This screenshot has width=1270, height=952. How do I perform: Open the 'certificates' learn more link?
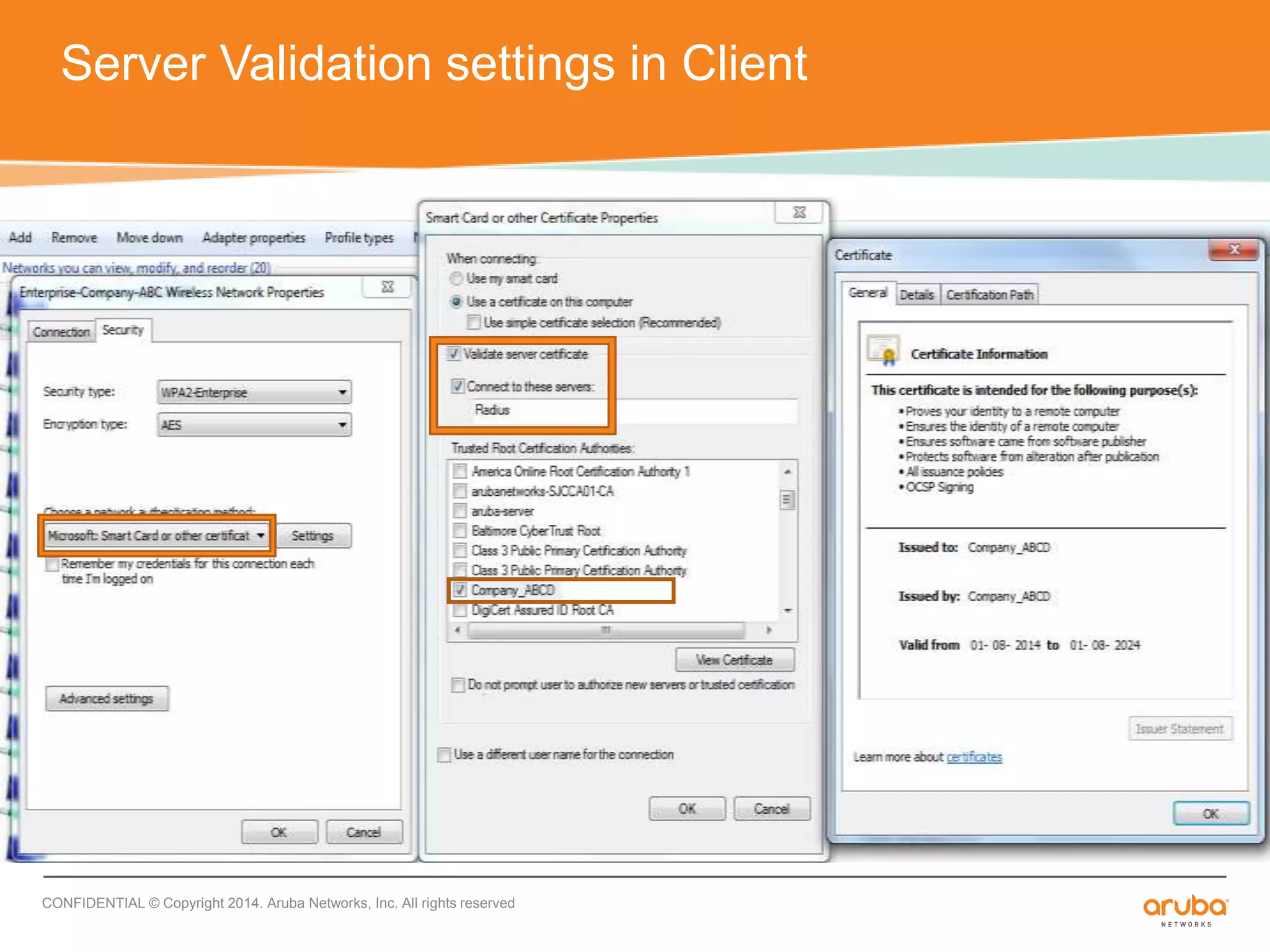pos(974,757)
